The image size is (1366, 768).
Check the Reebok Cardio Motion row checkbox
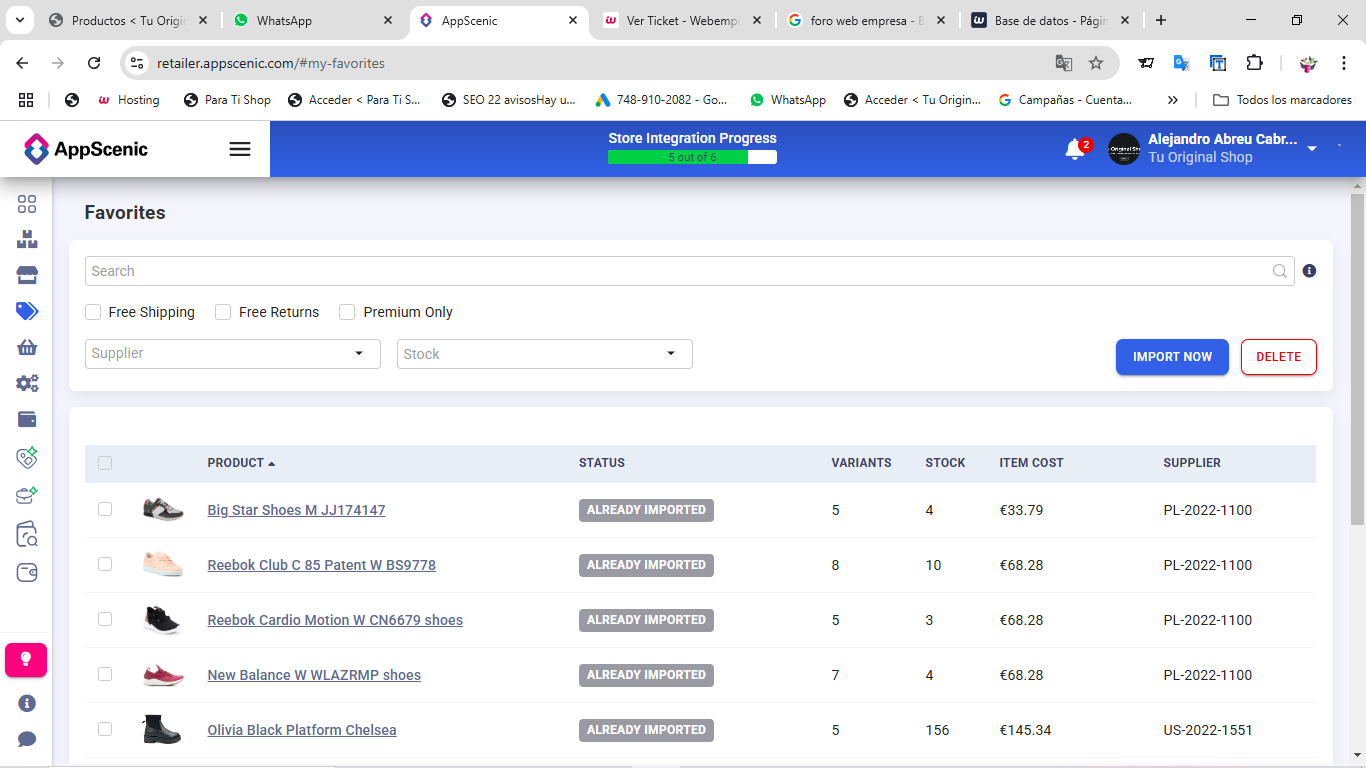105,619
